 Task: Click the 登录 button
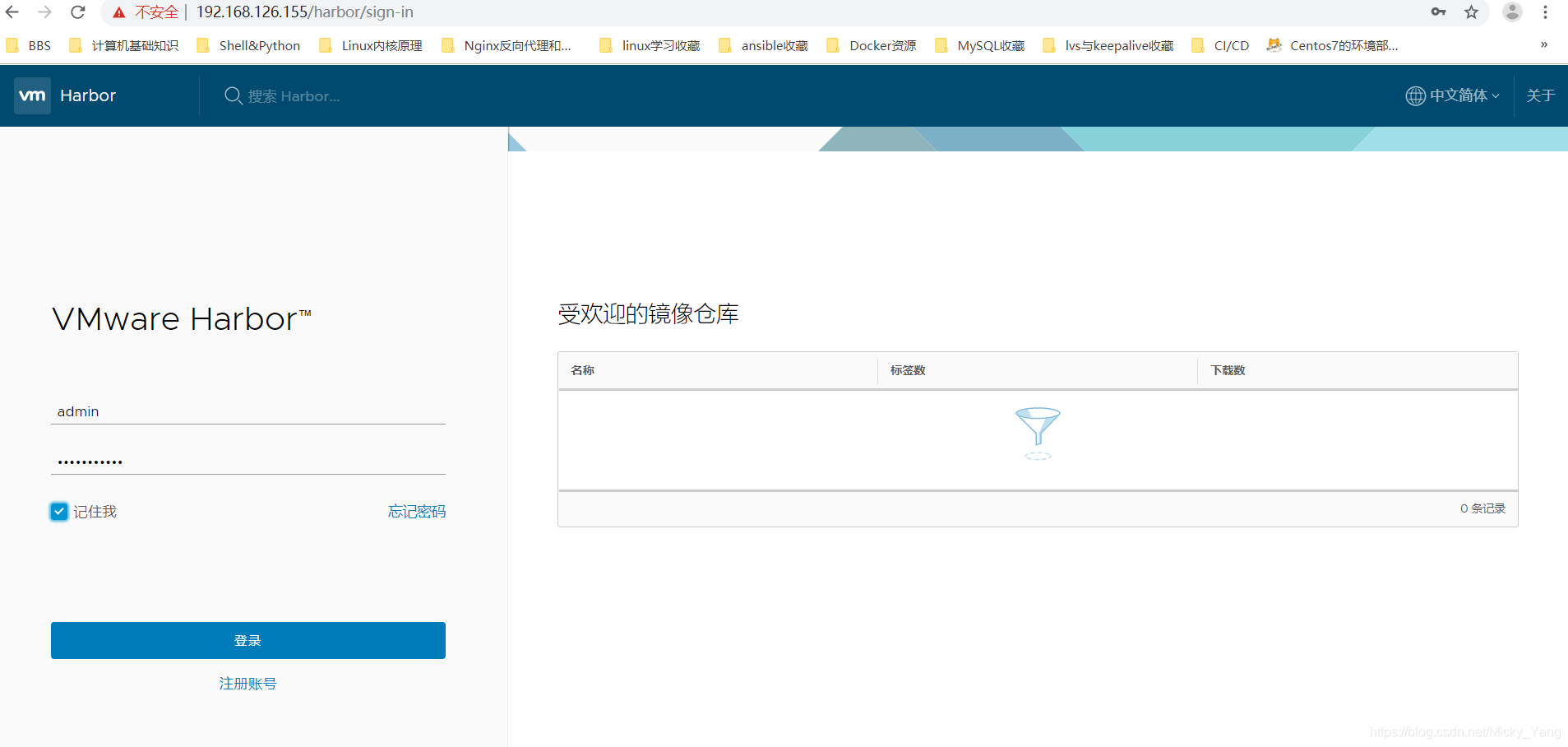pos(248,640)
